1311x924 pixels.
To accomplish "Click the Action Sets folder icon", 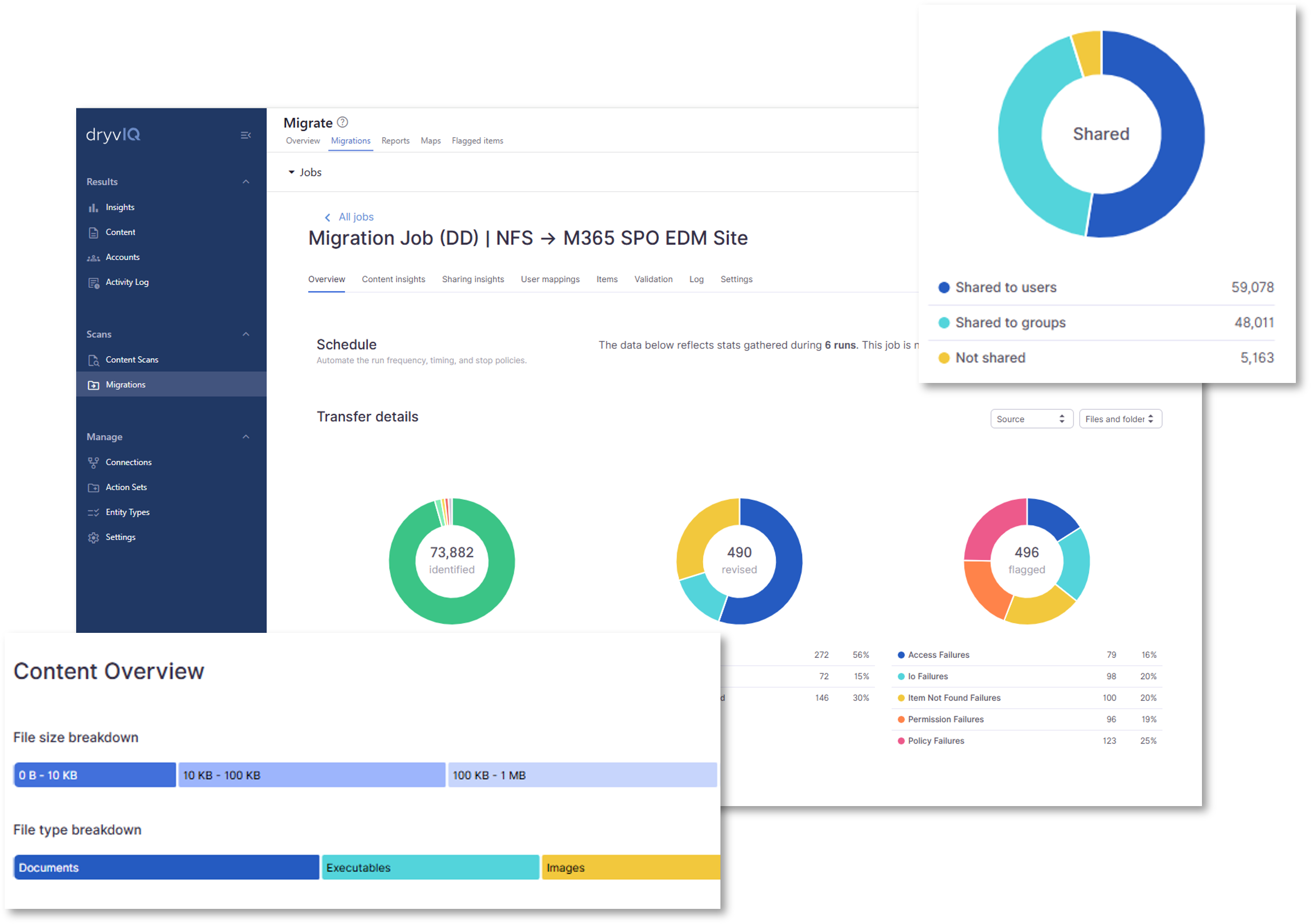I will 93,488.
